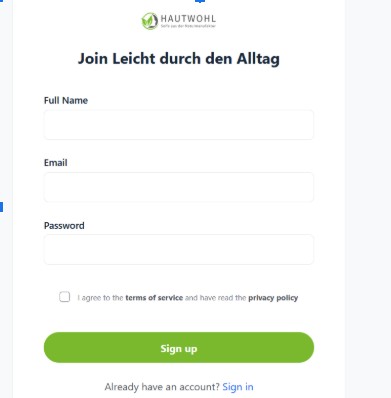
Task: Select the blue handle at top edge
Action: pyautogui.click(x=200, y=1)
